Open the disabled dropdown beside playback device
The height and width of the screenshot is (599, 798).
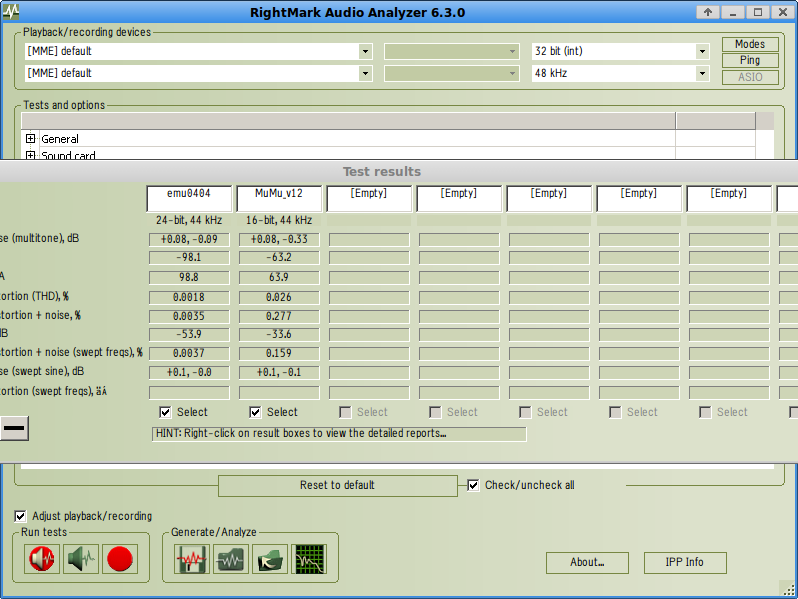click(452, 51)
